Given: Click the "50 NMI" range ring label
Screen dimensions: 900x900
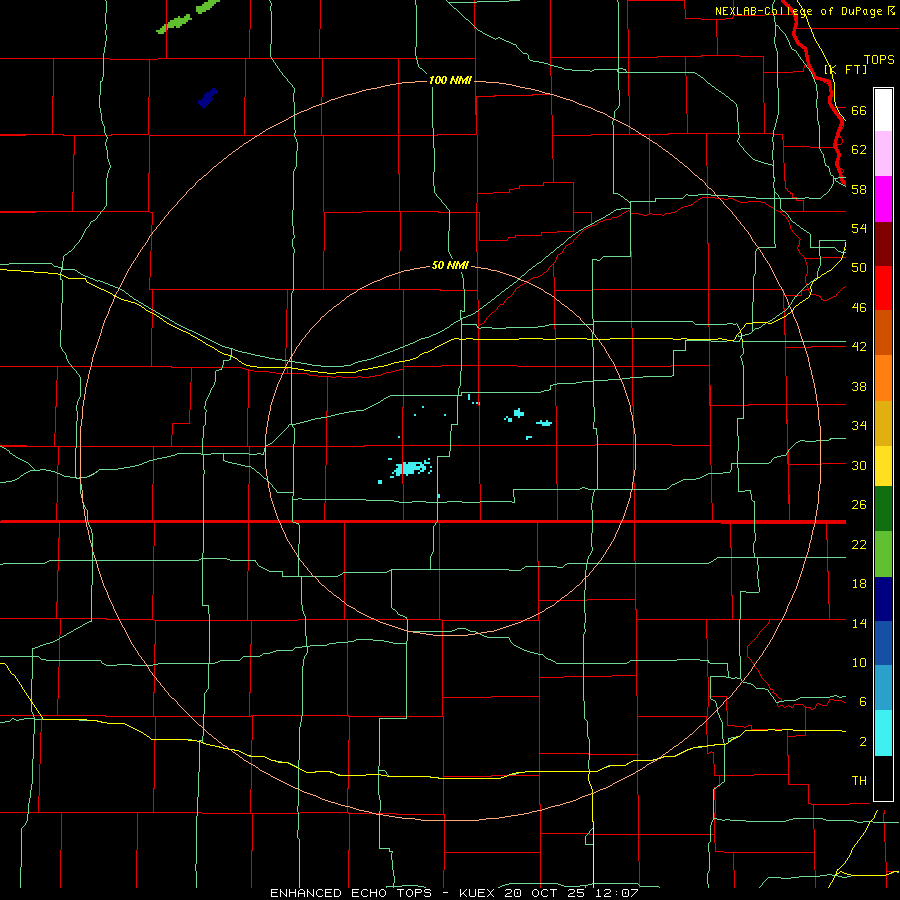Looking at the screenshot, I should [x=450, y=265].
